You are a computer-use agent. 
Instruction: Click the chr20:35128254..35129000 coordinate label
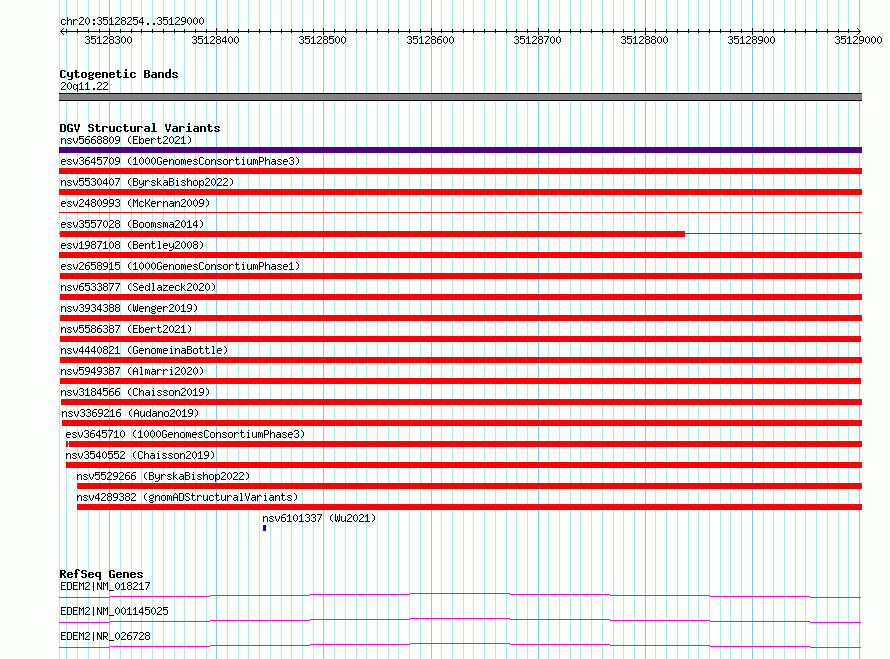point(132,21)
